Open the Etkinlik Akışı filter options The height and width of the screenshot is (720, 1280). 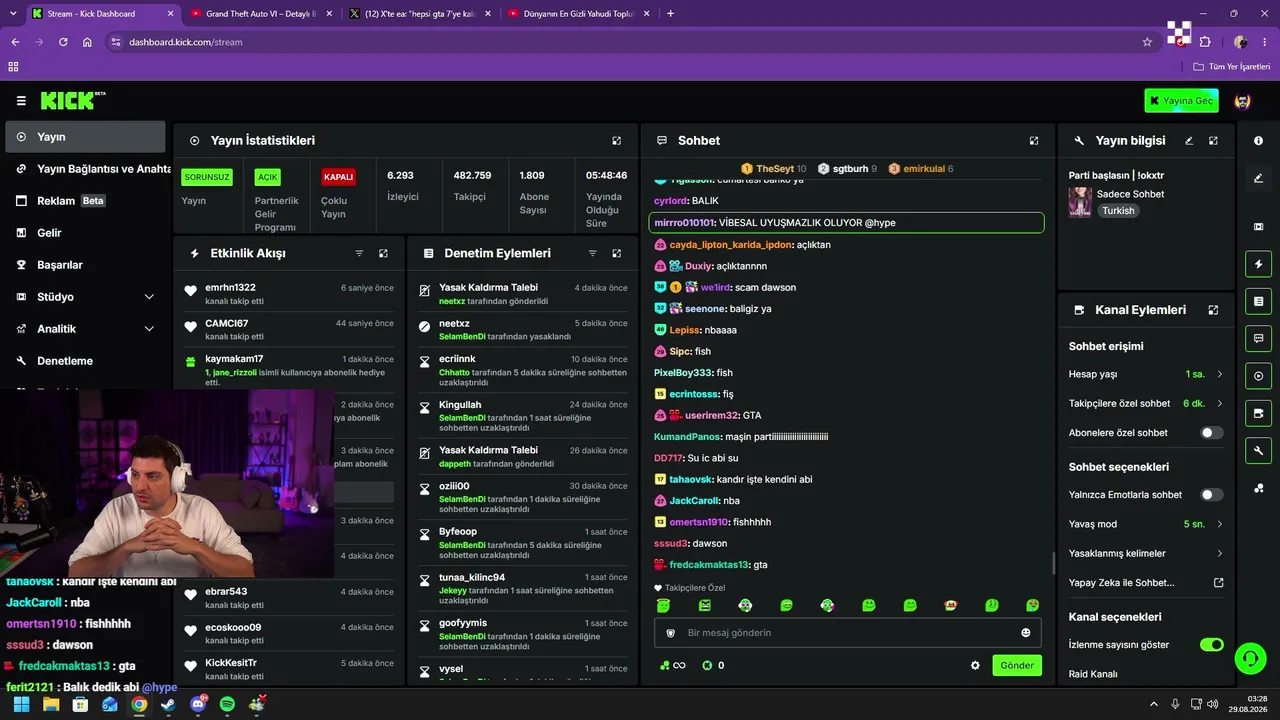click(359, 254)
